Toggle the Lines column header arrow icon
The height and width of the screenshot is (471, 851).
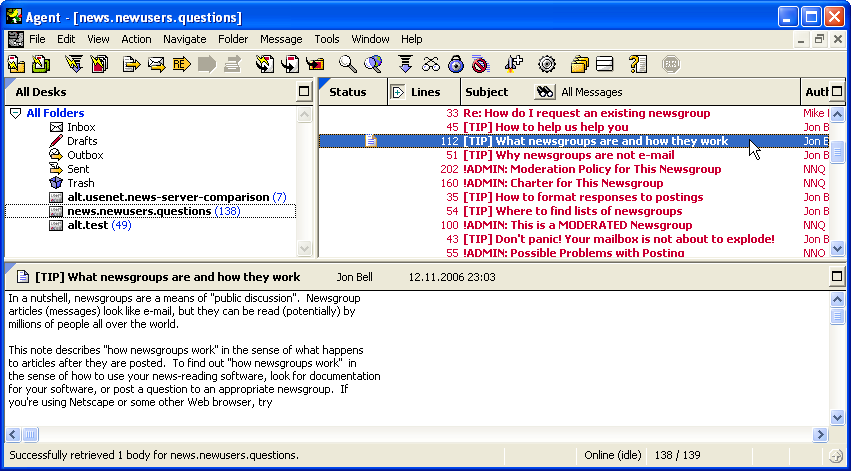(x=397, y=92)
